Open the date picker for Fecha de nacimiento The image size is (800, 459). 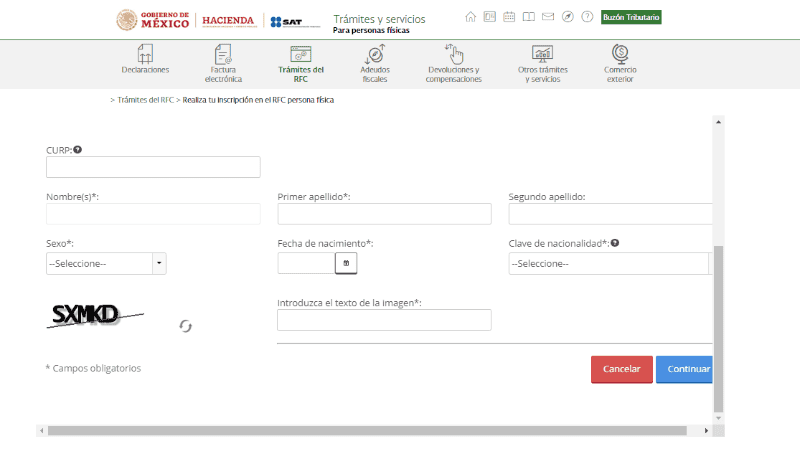coord(346,263)
